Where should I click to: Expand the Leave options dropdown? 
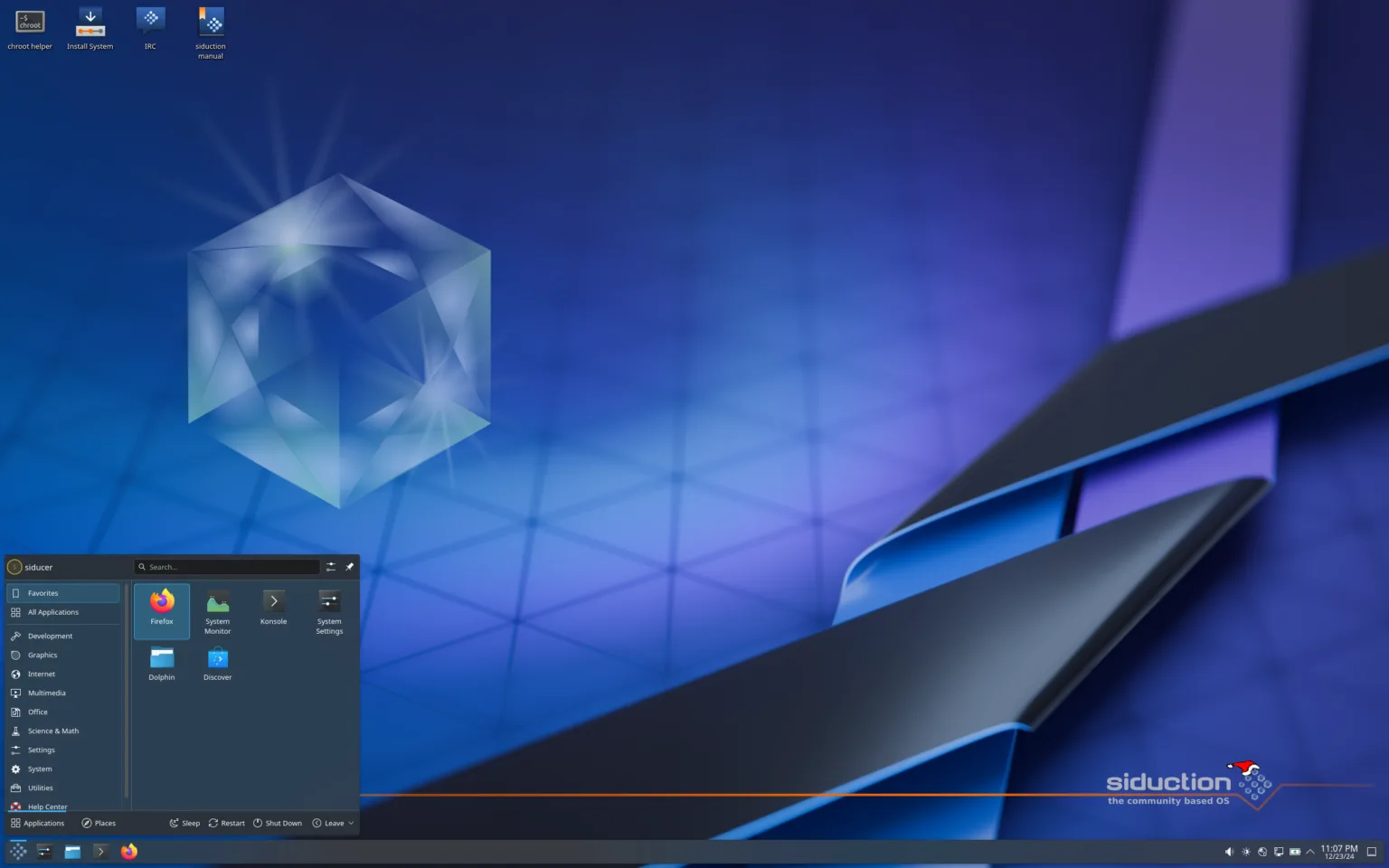(334, 823)
